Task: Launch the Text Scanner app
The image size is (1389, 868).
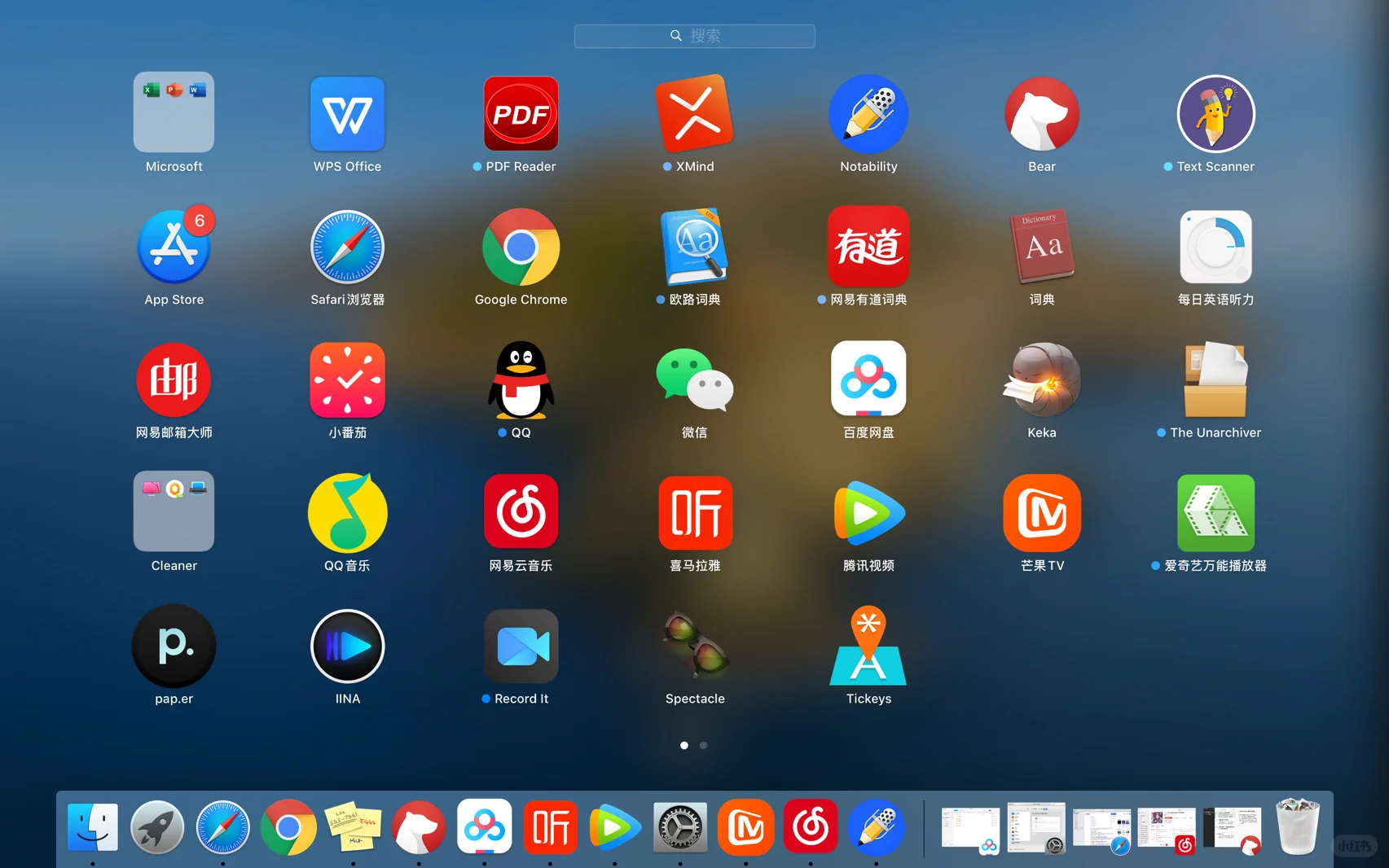Action: click(x=1215, y=113)
